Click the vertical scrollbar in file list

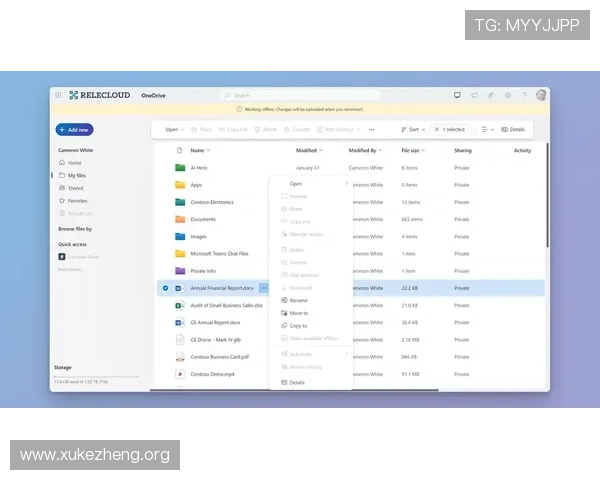[547, 195]
